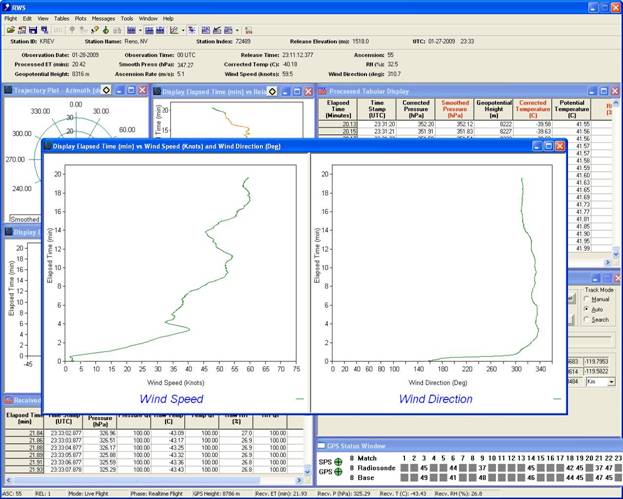Image resolution: width=623 pixels, height=499 pixels.
Task: Click the green SPS status indicator
Action: click(338, 462)
